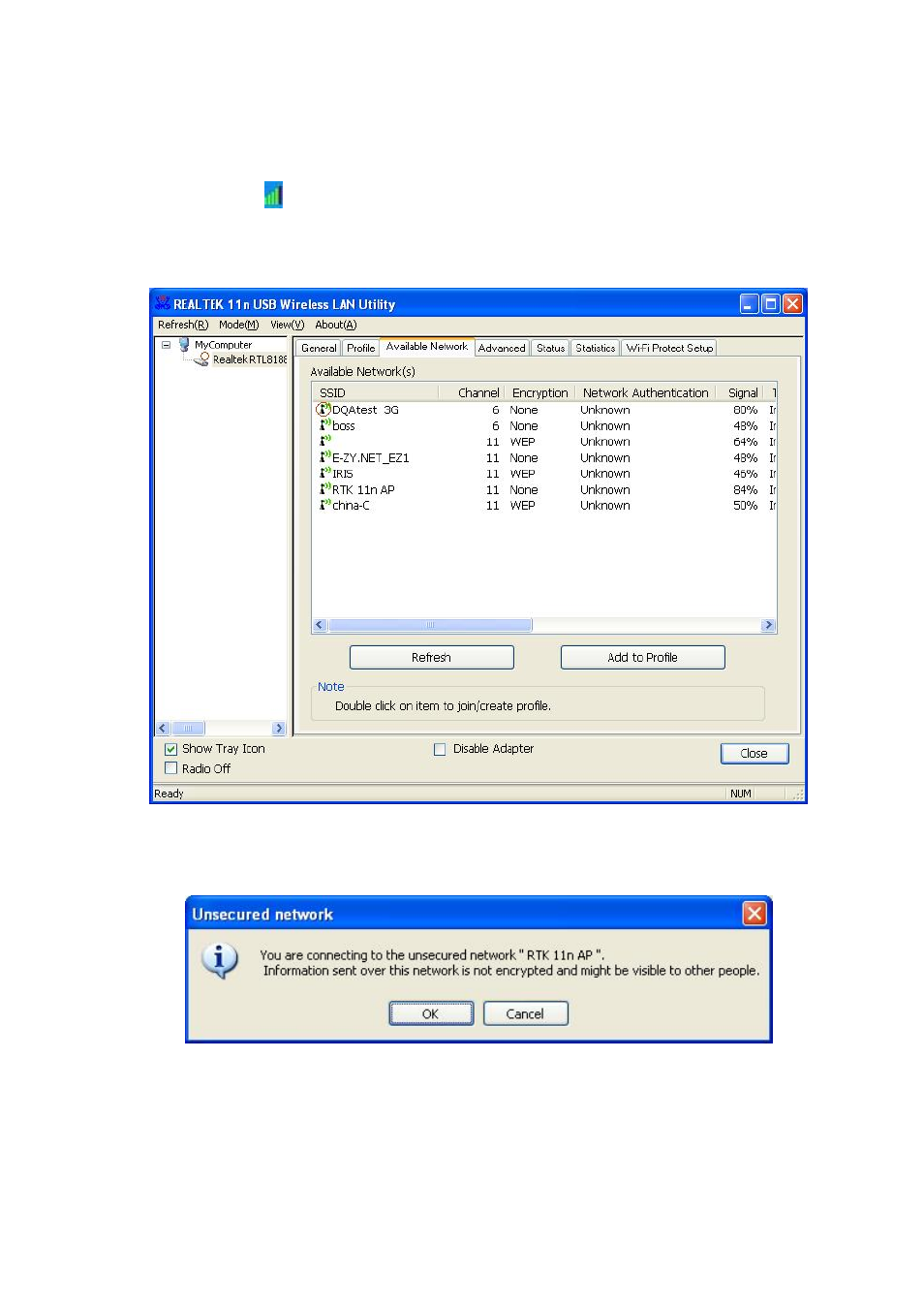Image resolution: width=924 pixels, height=1308 pixels.
Task: Switch to the Advanced tab
Action: click(x=502, y=348)
